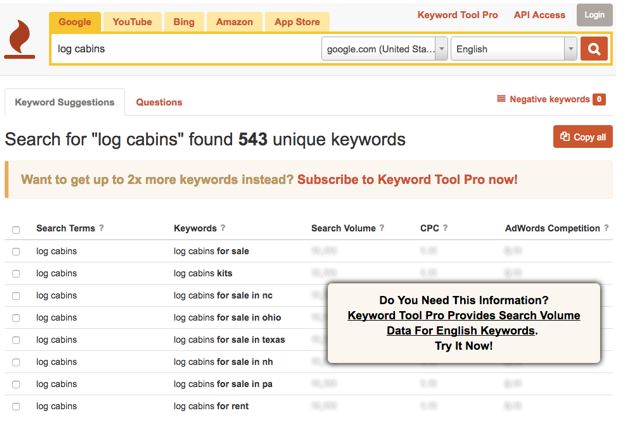Open the Keyword Tool Pro link
The image size is (634, 428).
(458, 15)
